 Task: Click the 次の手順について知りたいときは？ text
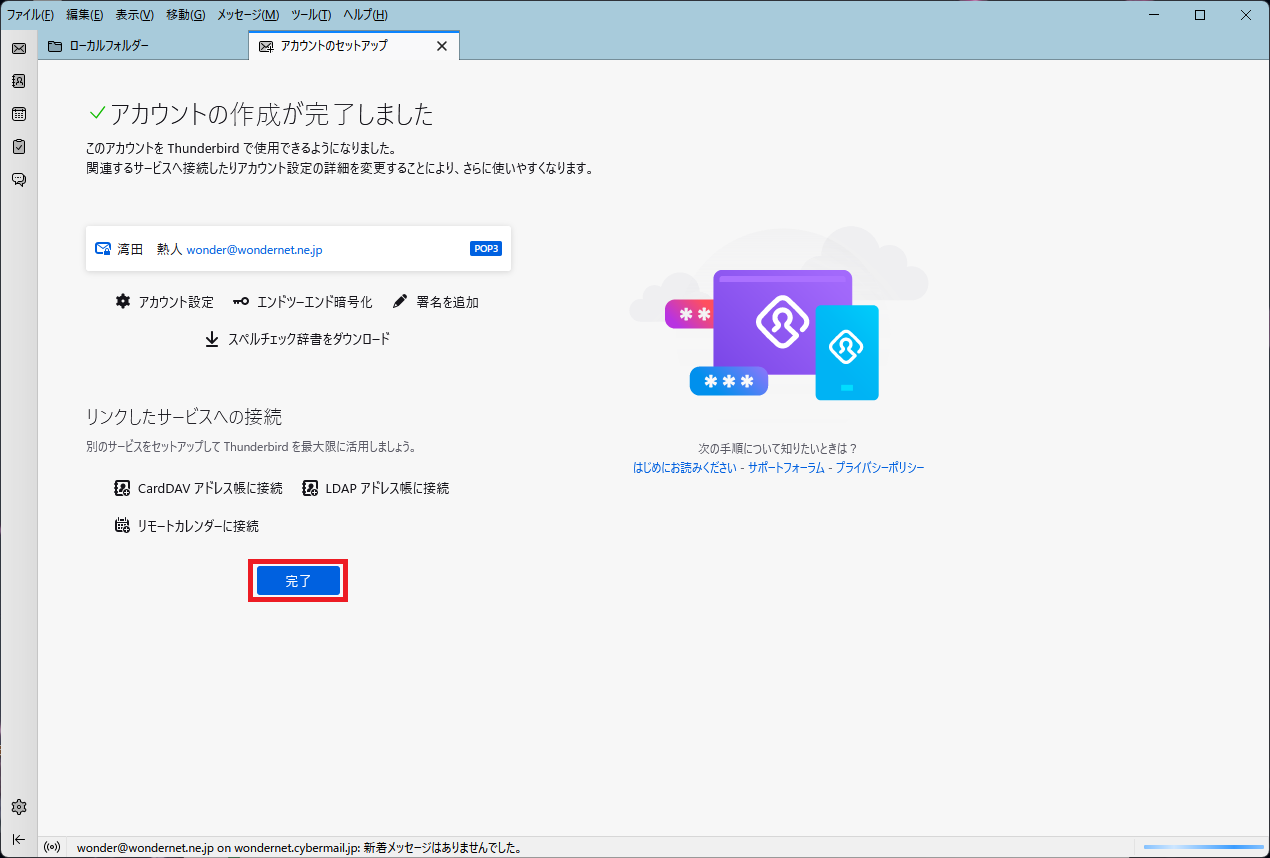[778, 449]
